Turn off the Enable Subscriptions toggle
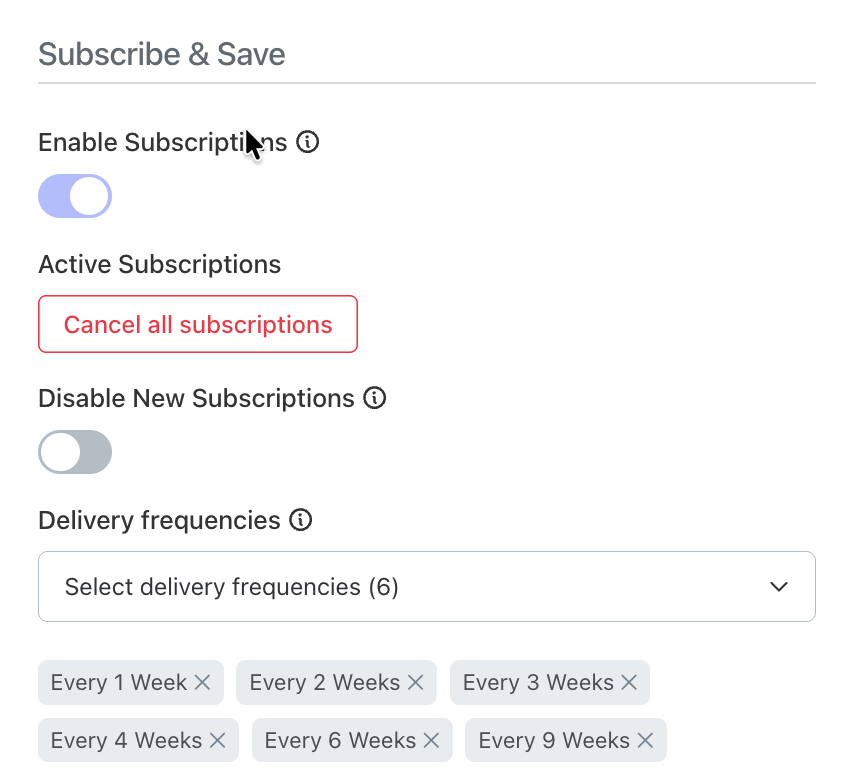The width and height of the screenshot is (854, 780). (75, 196)
